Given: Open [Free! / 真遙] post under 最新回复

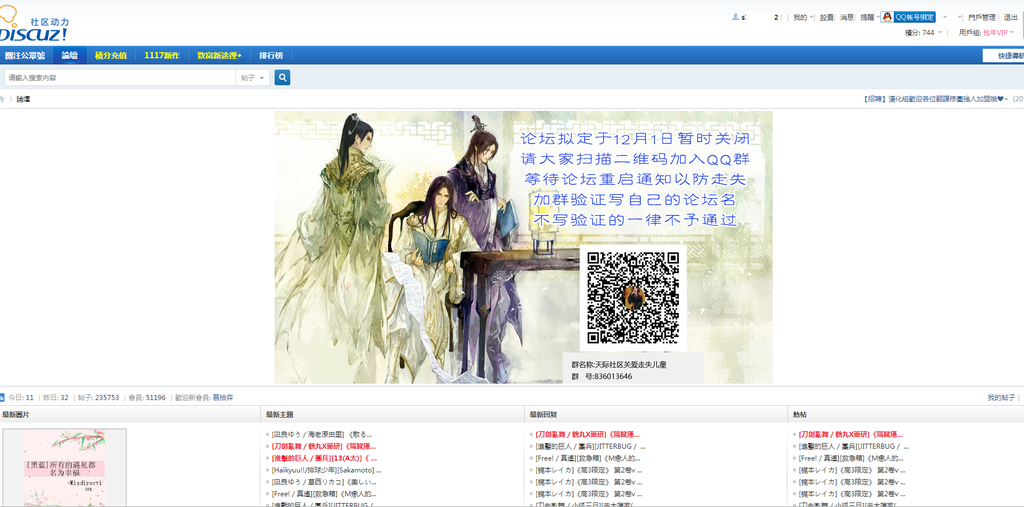Looking at the screenshot, I should click(x=589, y=458).
